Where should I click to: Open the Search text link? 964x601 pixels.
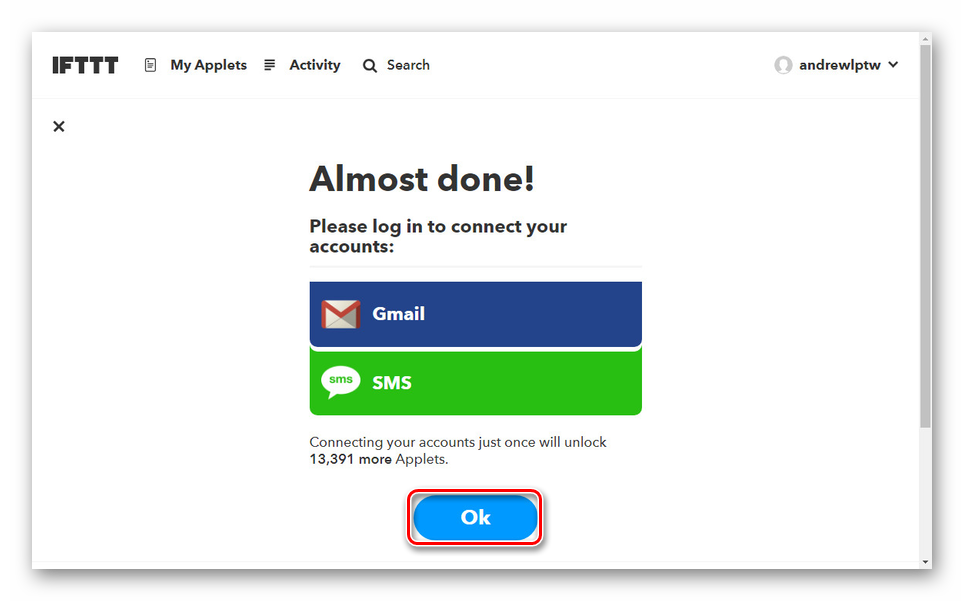(x=408, y=65)
